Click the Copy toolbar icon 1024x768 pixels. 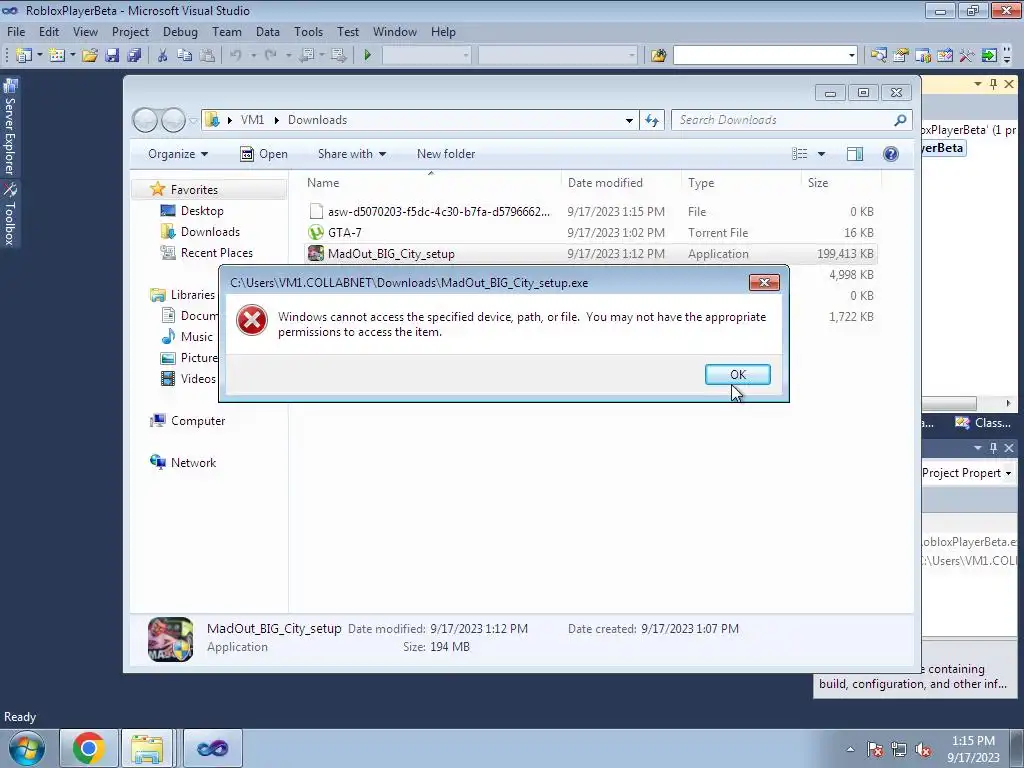(x=184, y=56)
